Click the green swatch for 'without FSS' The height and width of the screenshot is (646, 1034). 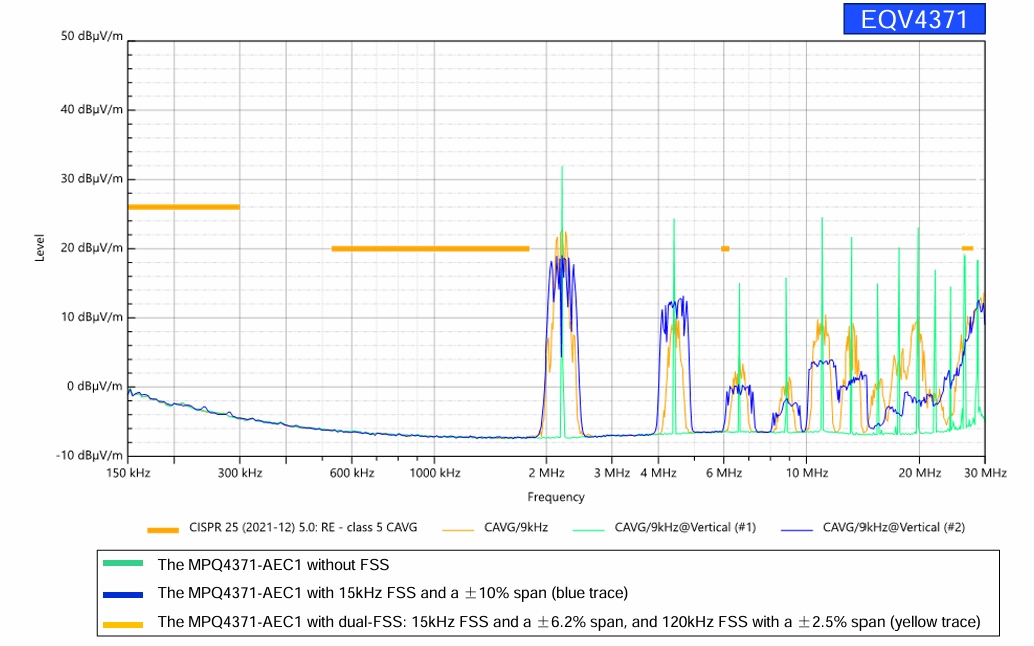(x=125, y=565)
